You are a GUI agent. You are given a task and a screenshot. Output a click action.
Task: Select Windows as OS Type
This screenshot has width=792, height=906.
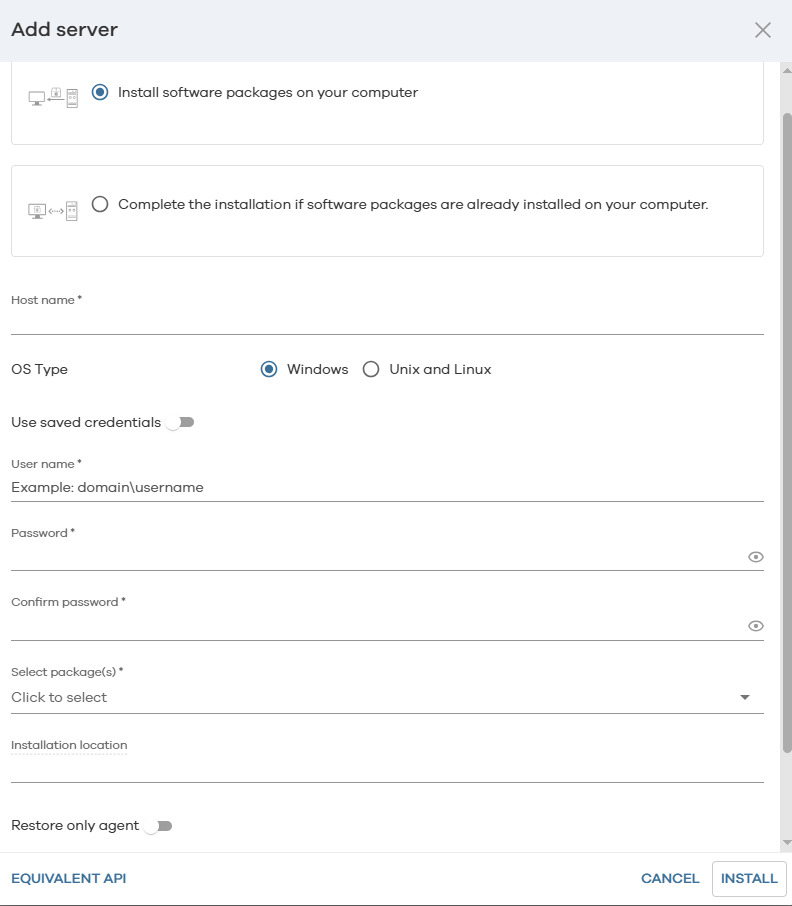(268, 369)
